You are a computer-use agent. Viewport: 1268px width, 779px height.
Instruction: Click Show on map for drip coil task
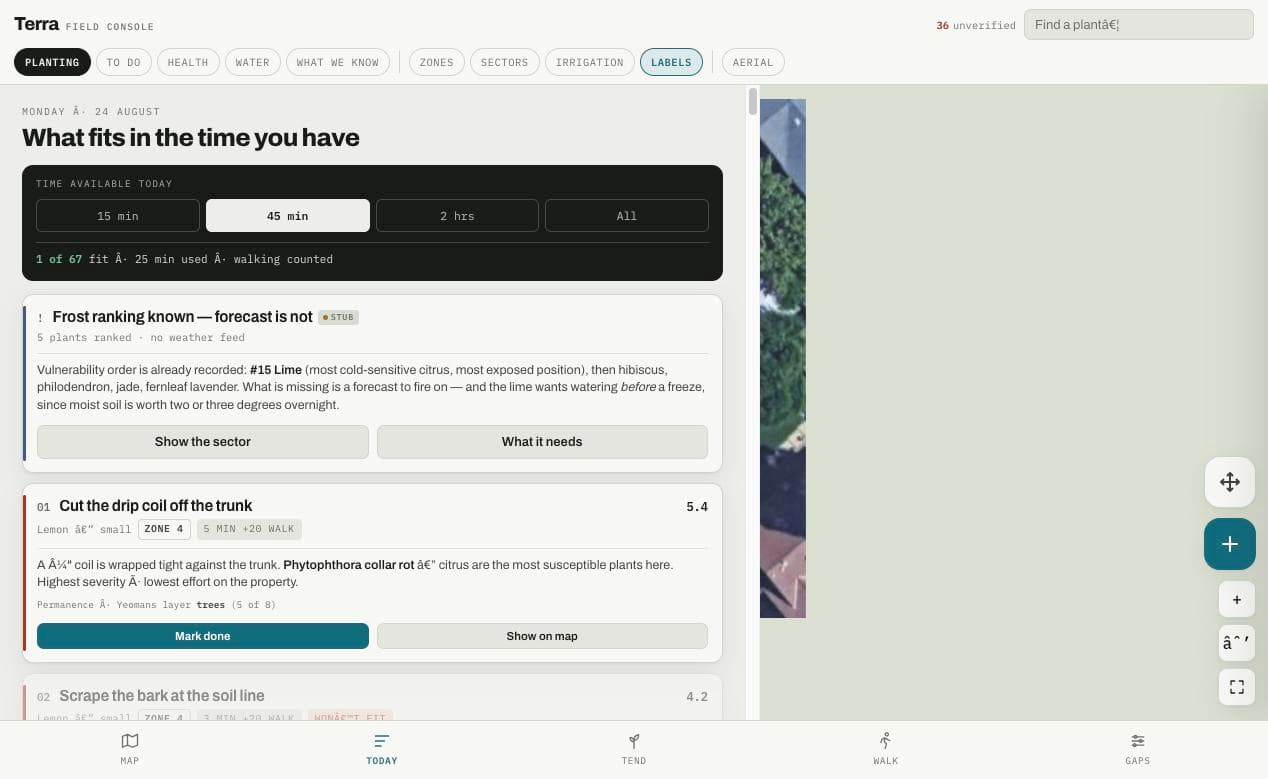pyautogui.click(x=542, y=636)
